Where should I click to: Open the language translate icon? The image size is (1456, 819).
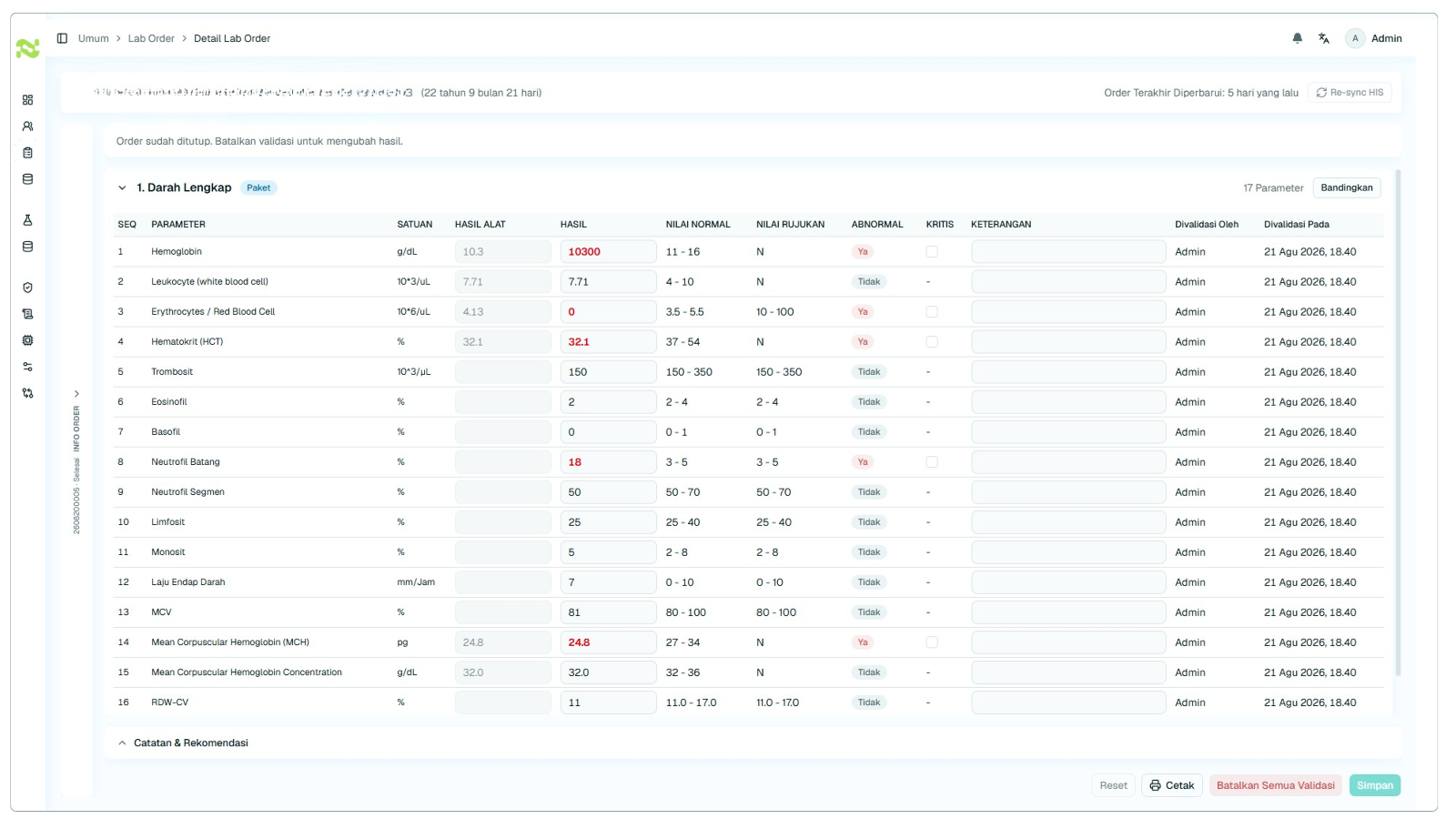pyautogui.click(x=1324, y=38)
